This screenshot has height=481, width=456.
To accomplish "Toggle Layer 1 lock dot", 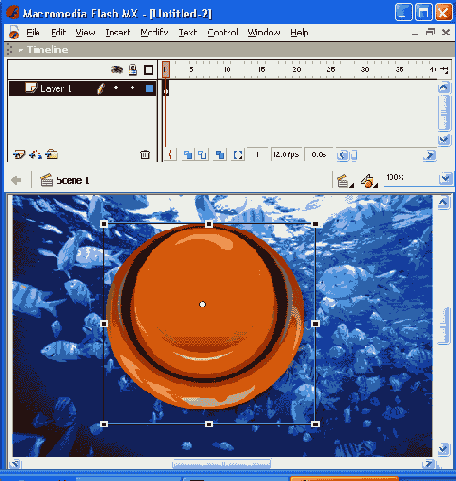I will [x=132, y=88].
